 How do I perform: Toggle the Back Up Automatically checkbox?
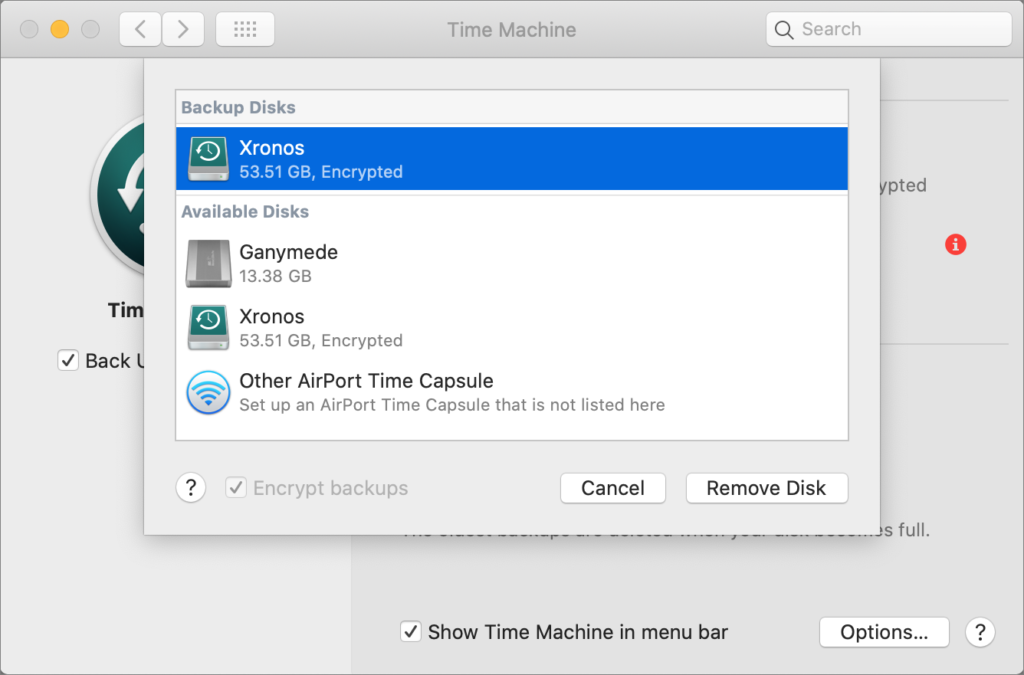pyautogui.click(x=68, y=361)
